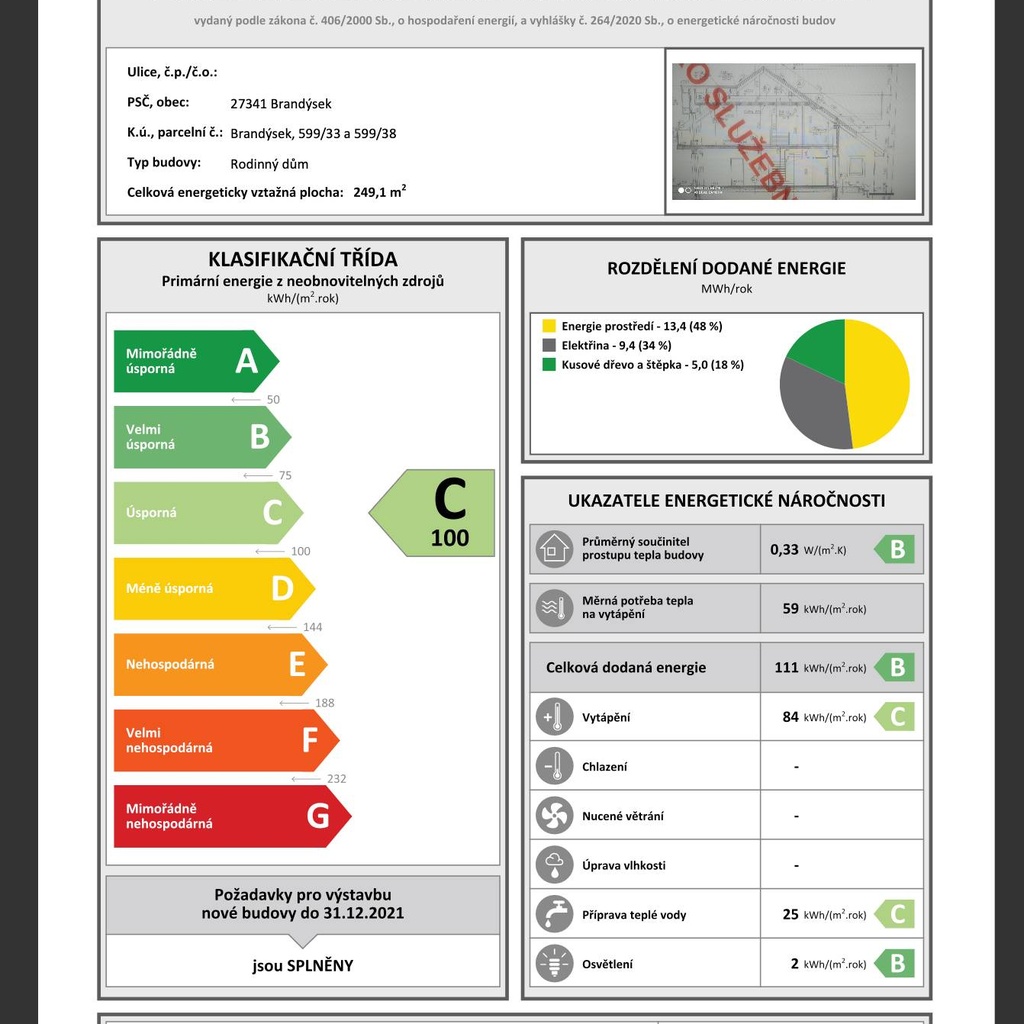Click the Příprava teplé vody tap icon
This screenshot has width=1024, height=1024.
coord(553,914)
